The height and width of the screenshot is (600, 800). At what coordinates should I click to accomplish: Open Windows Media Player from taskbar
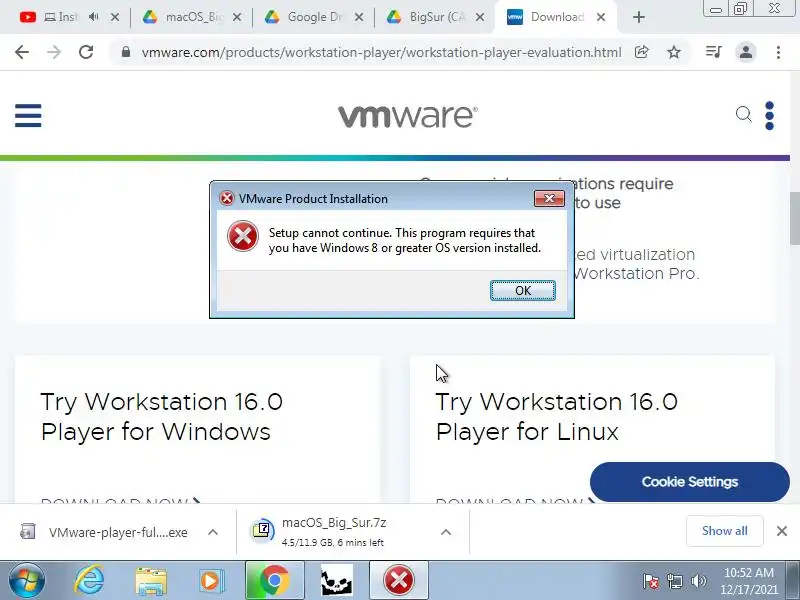211,581
